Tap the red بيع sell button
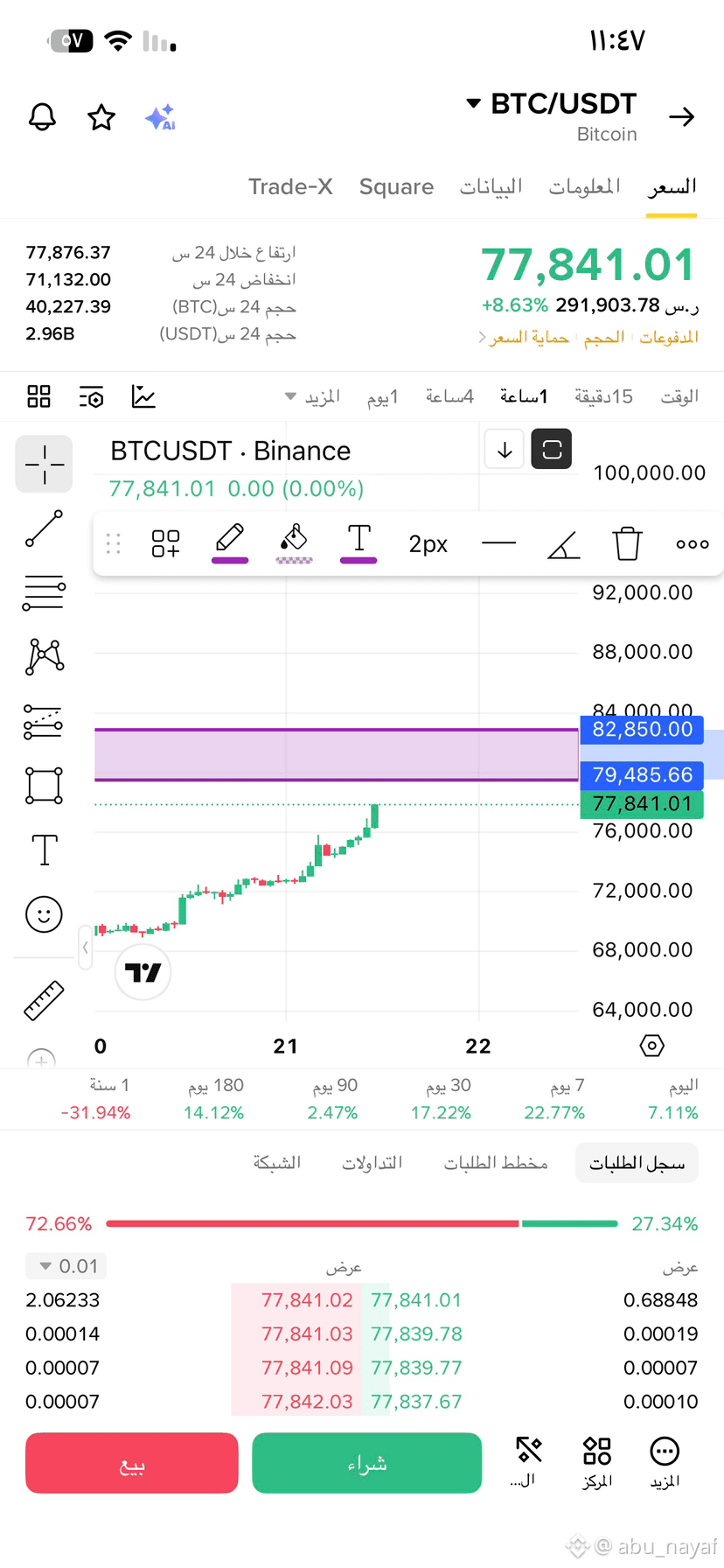Viewport: 724px width, 1568px height. [132, 1463]
